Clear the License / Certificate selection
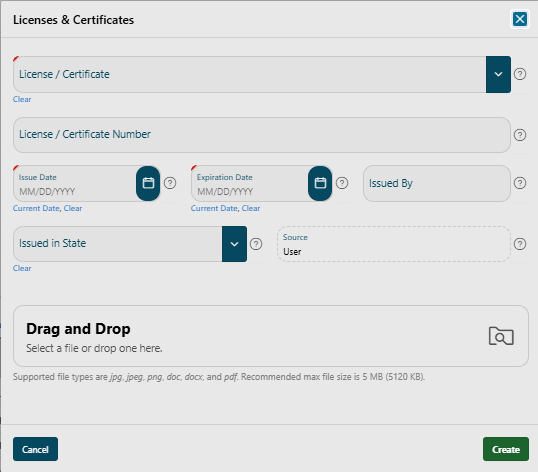Image resolution: width=538 pixels, height=472 pixels. tap(22, 99)
